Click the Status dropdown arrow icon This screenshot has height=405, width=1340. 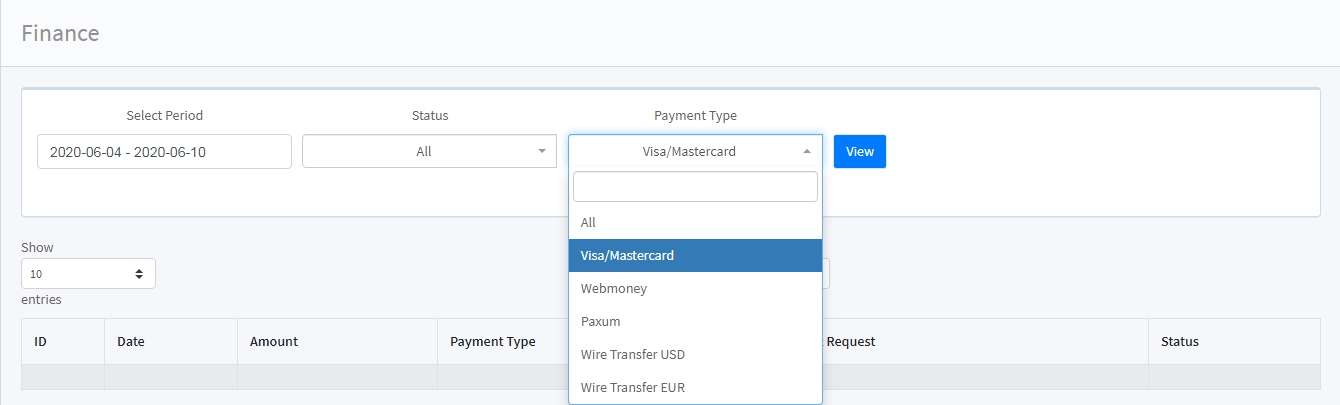click(x=542, y=151)
